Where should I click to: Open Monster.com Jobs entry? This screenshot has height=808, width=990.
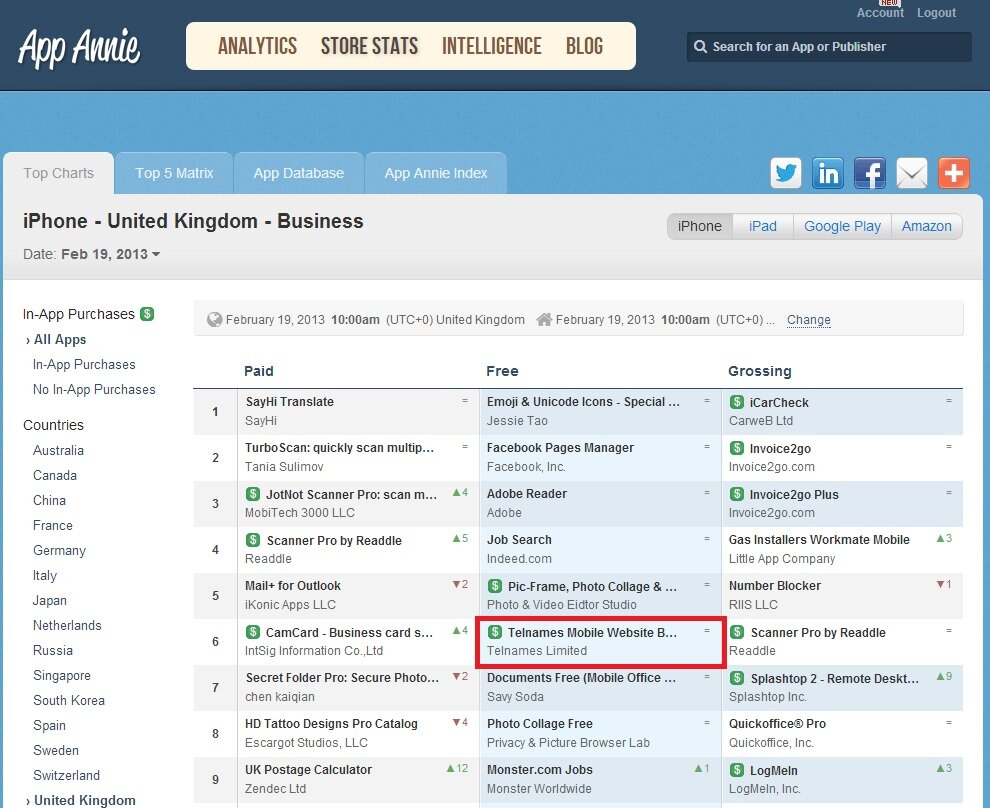click(540, 769)
